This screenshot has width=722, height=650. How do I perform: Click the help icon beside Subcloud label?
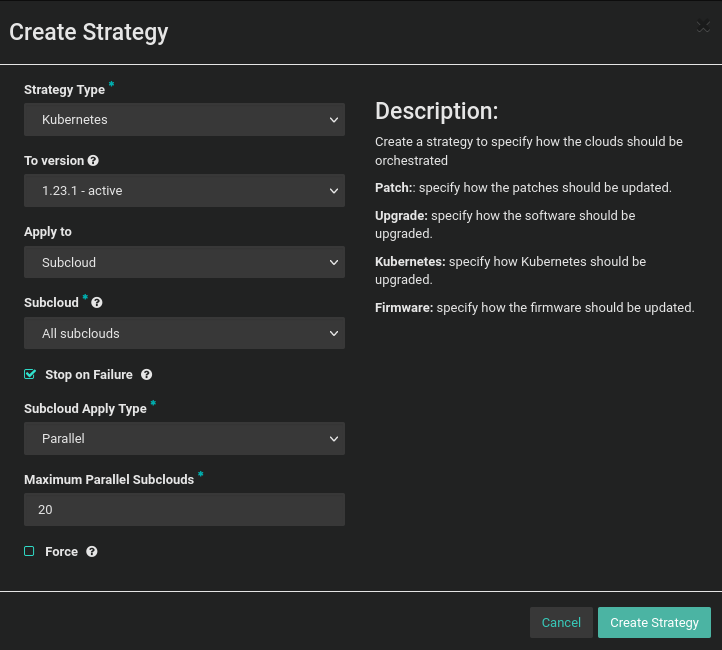click(97, 303)
